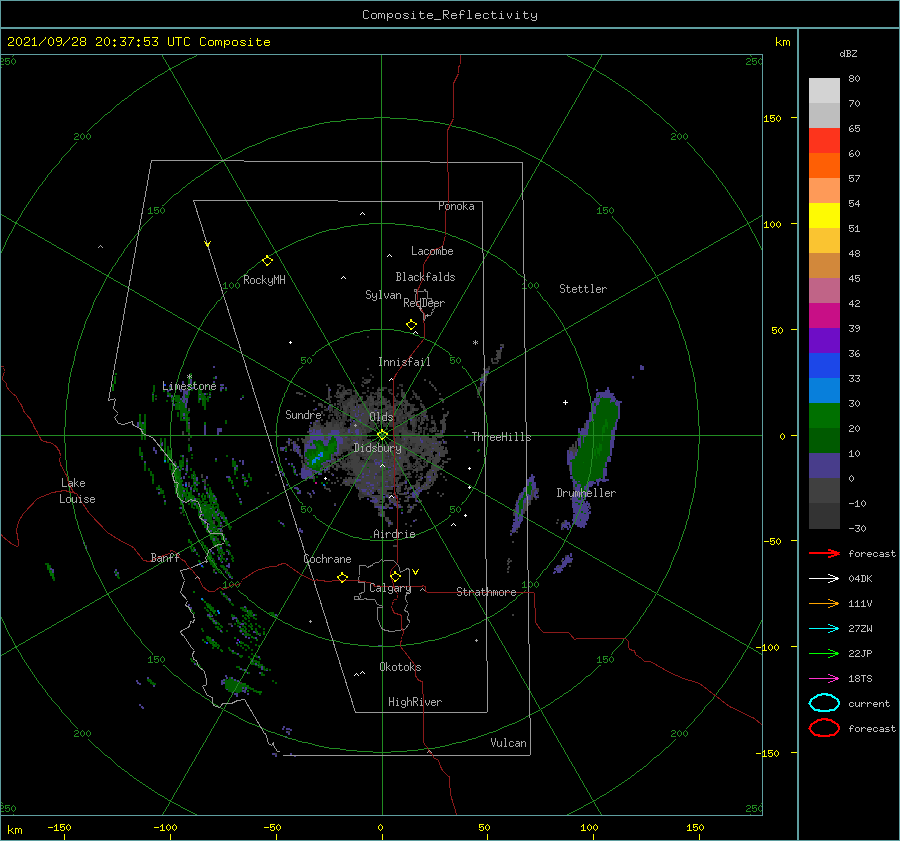
Task: Click the Lake Louise label
Action: (x=77, y=491)
